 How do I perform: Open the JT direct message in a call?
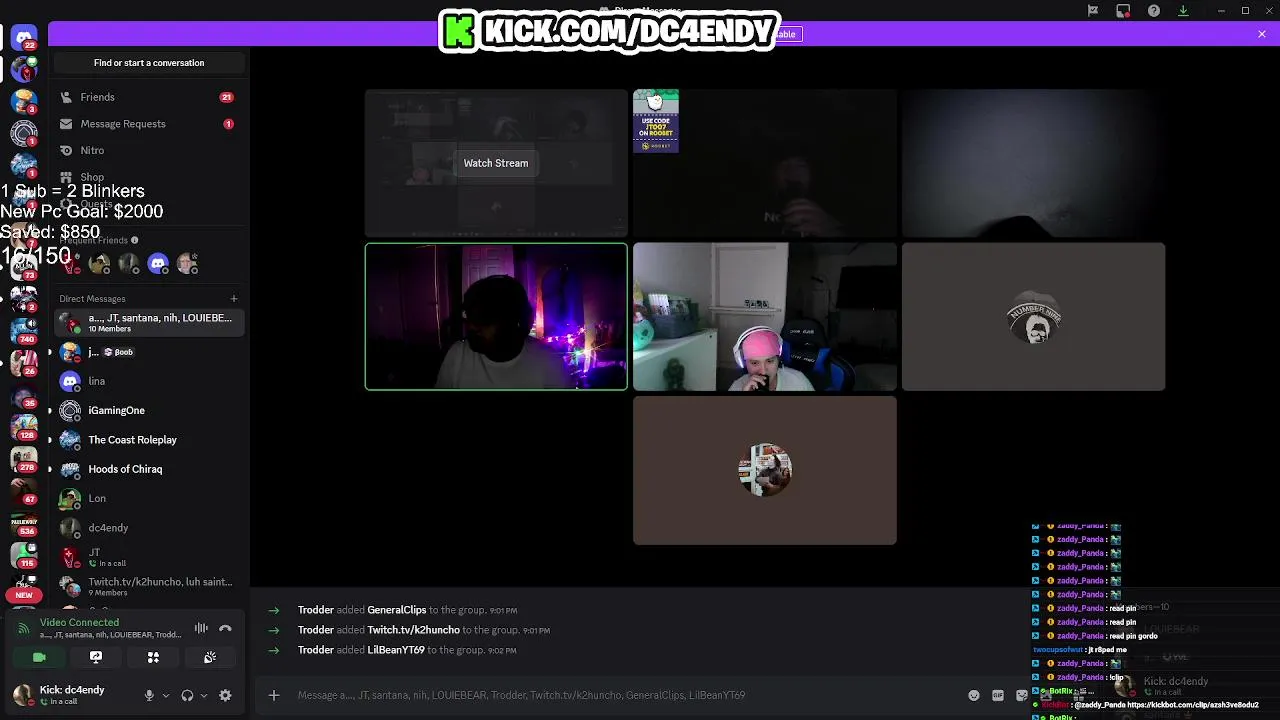tap(148, 557)
